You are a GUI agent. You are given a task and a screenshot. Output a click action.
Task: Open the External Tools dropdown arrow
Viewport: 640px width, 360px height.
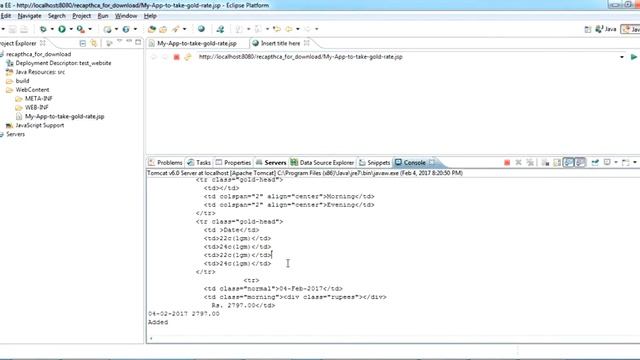click(x=90, y=29)
